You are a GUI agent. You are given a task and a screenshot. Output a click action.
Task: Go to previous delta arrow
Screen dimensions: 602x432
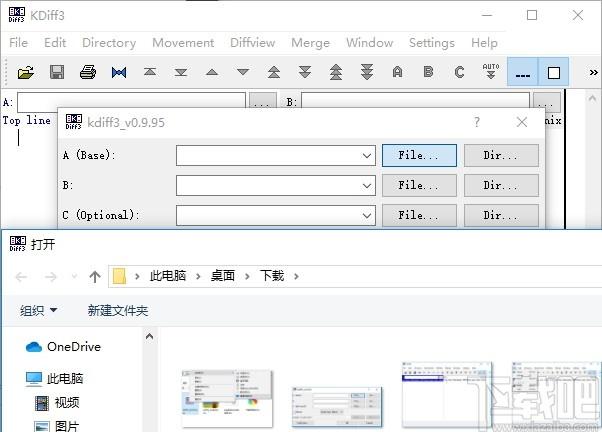pos(212,72)
